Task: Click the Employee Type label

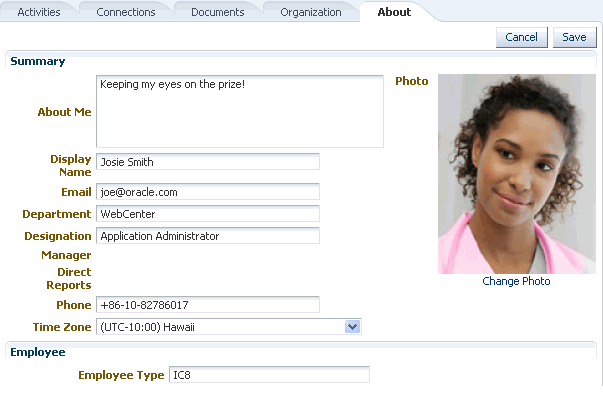Action: tap(121, 375)
